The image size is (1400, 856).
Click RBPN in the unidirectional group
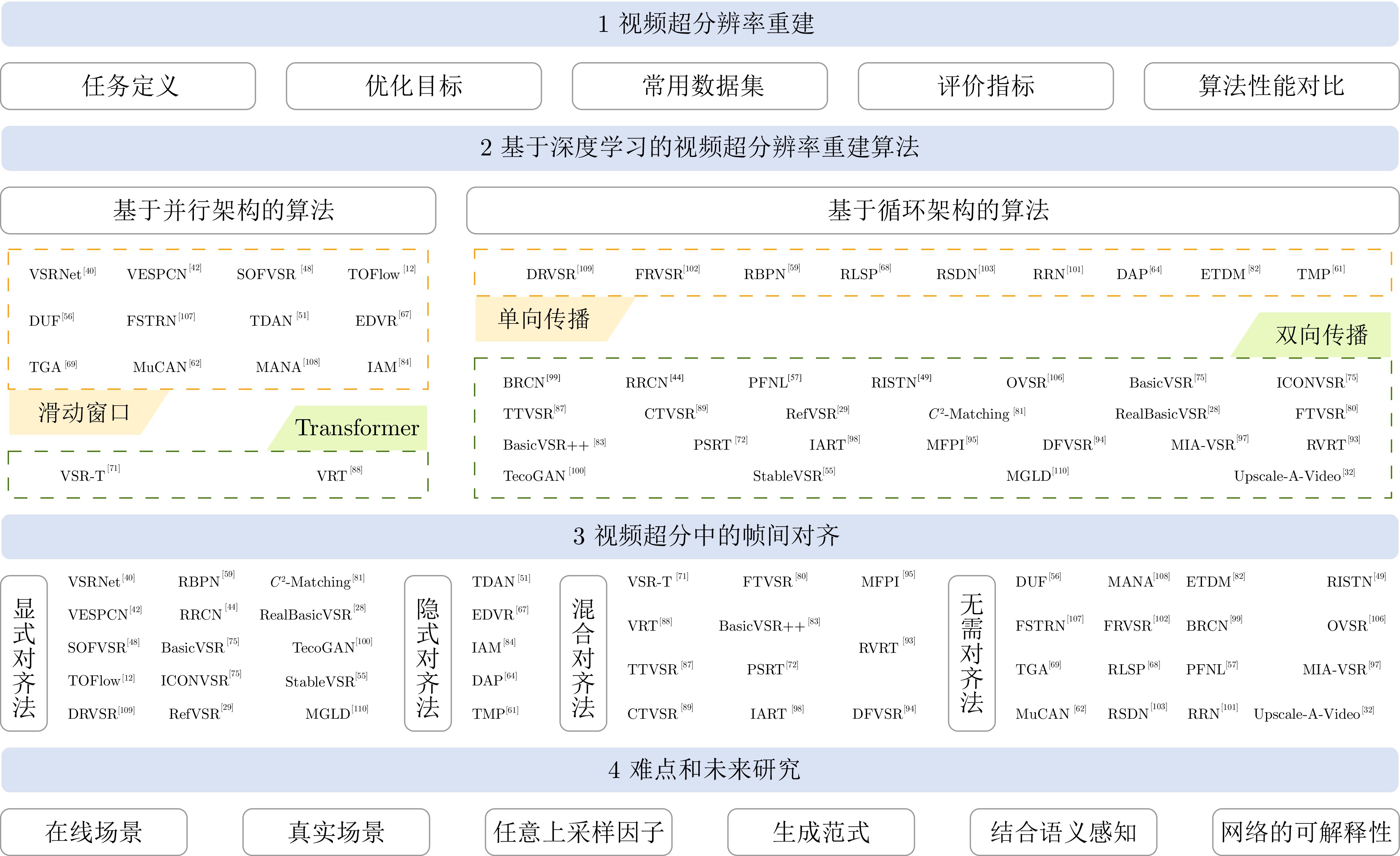click(x=772, y=273)
